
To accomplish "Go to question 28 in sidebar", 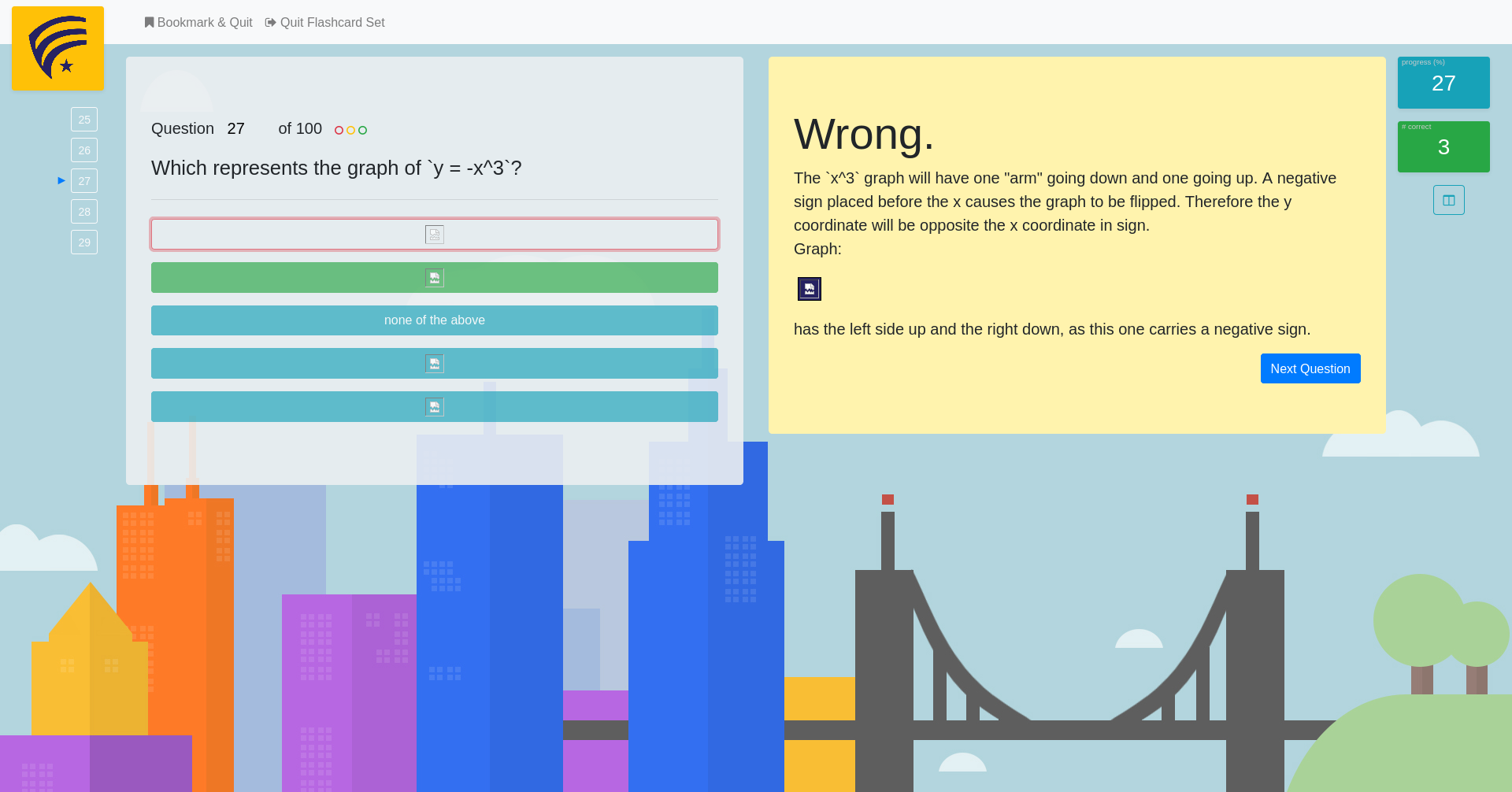I will tap(84, 212).
